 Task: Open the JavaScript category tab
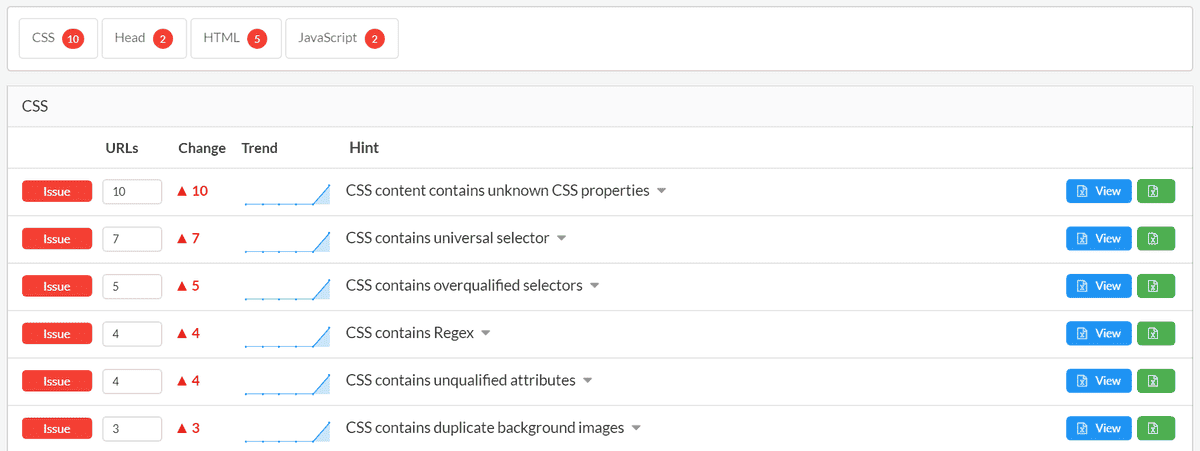pos(342,39)
